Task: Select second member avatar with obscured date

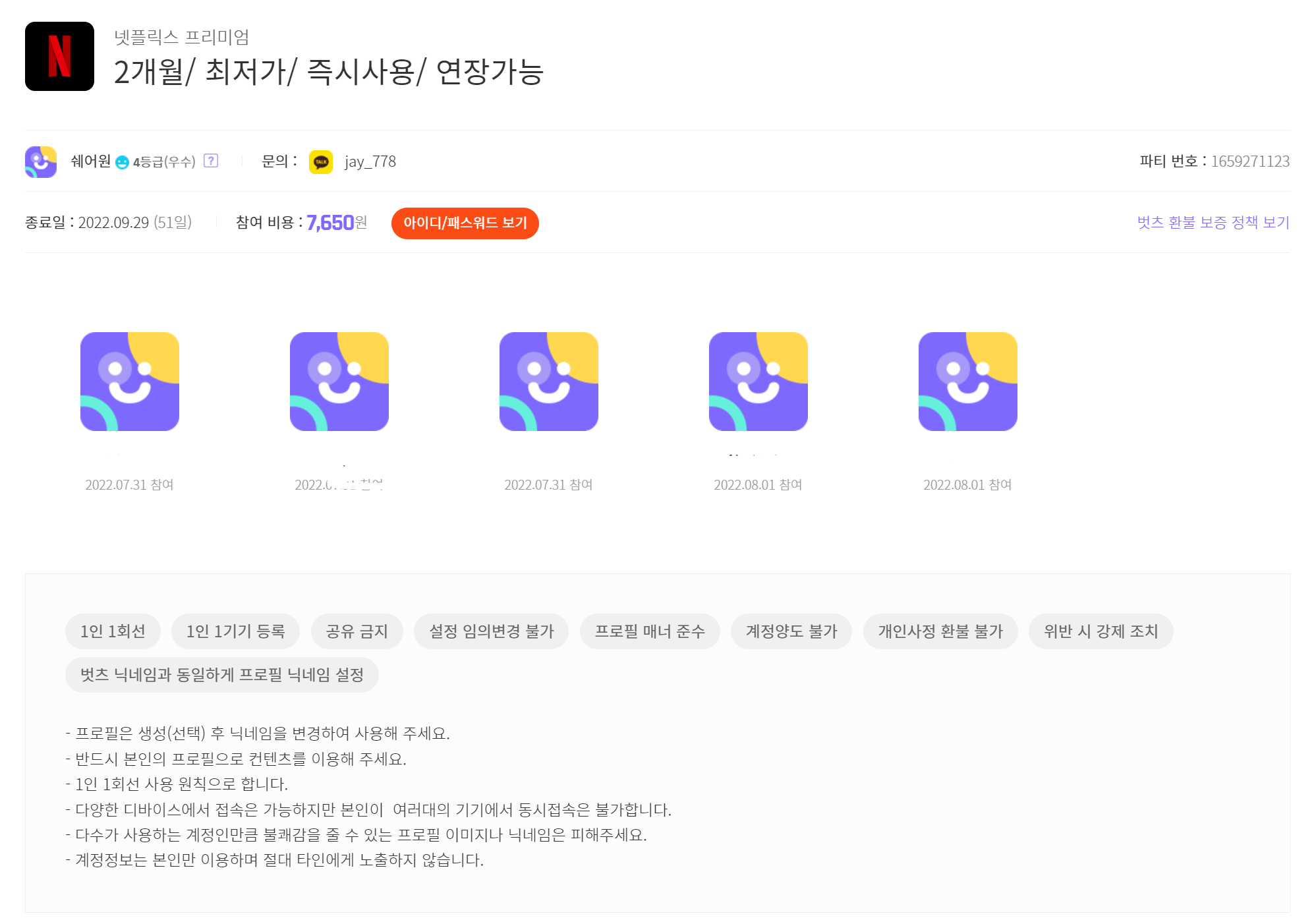Action: point(339,382)
